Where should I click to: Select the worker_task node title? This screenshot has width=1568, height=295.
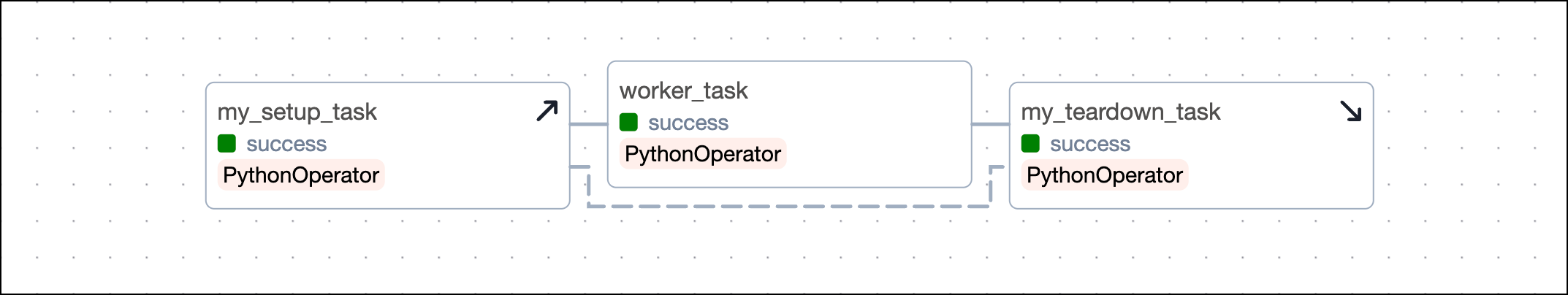coord(683,91)
